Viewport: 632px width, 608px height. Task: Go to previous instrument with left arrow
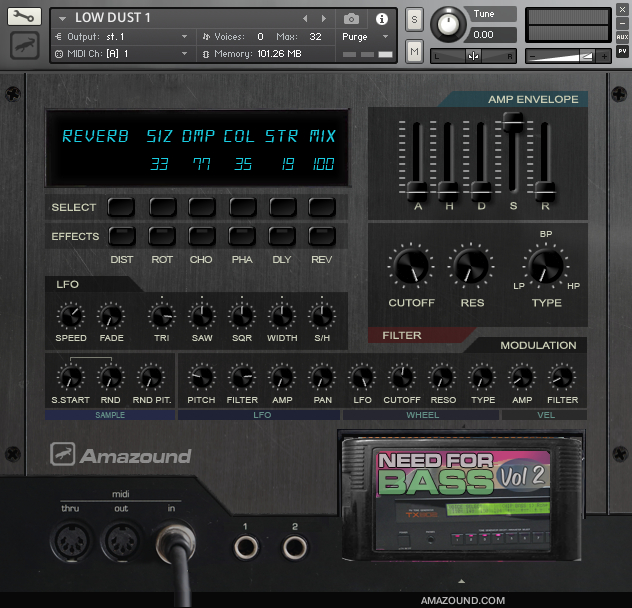(305, 19)
